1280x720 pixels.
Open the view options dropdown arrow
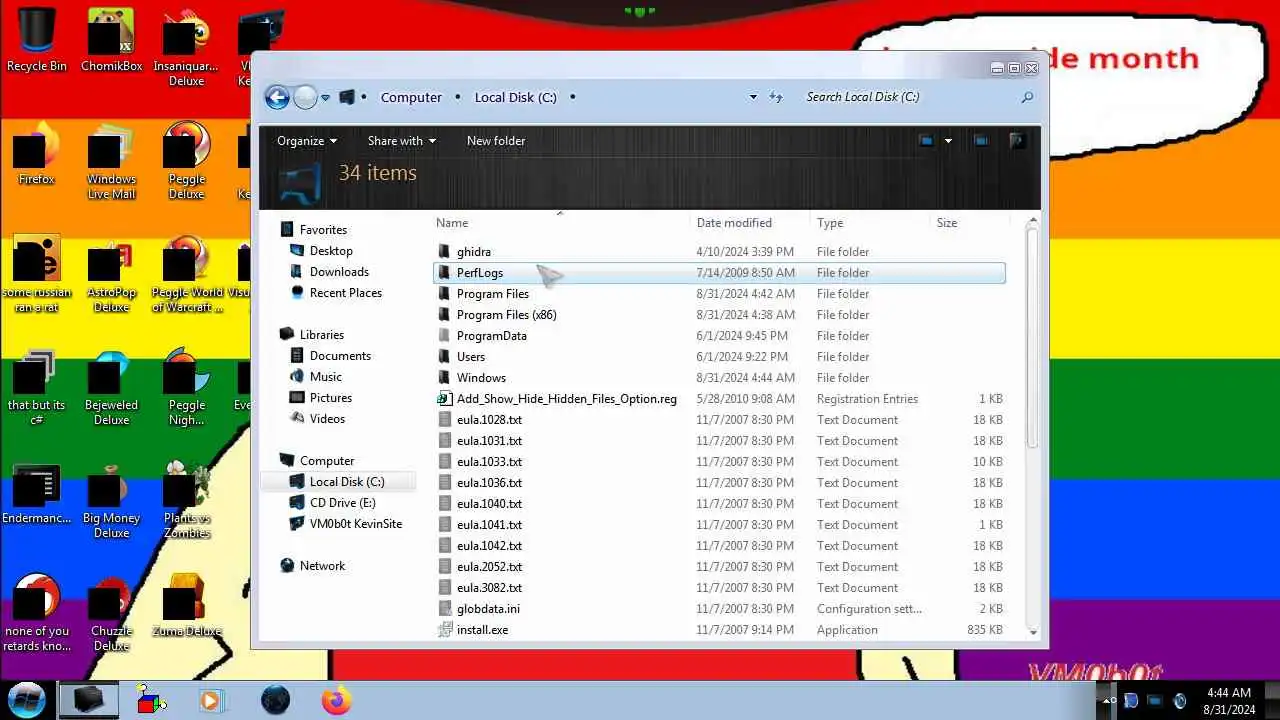[948, 141]
